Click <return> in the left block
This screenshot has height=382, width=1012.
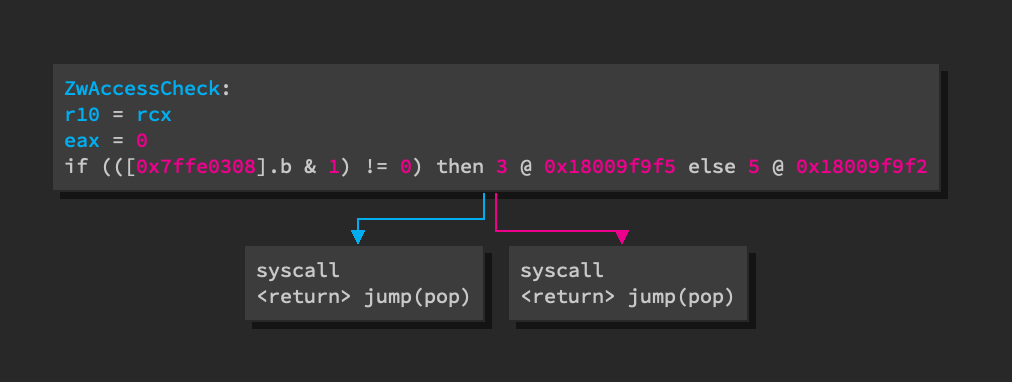click(x=304, y=297)
